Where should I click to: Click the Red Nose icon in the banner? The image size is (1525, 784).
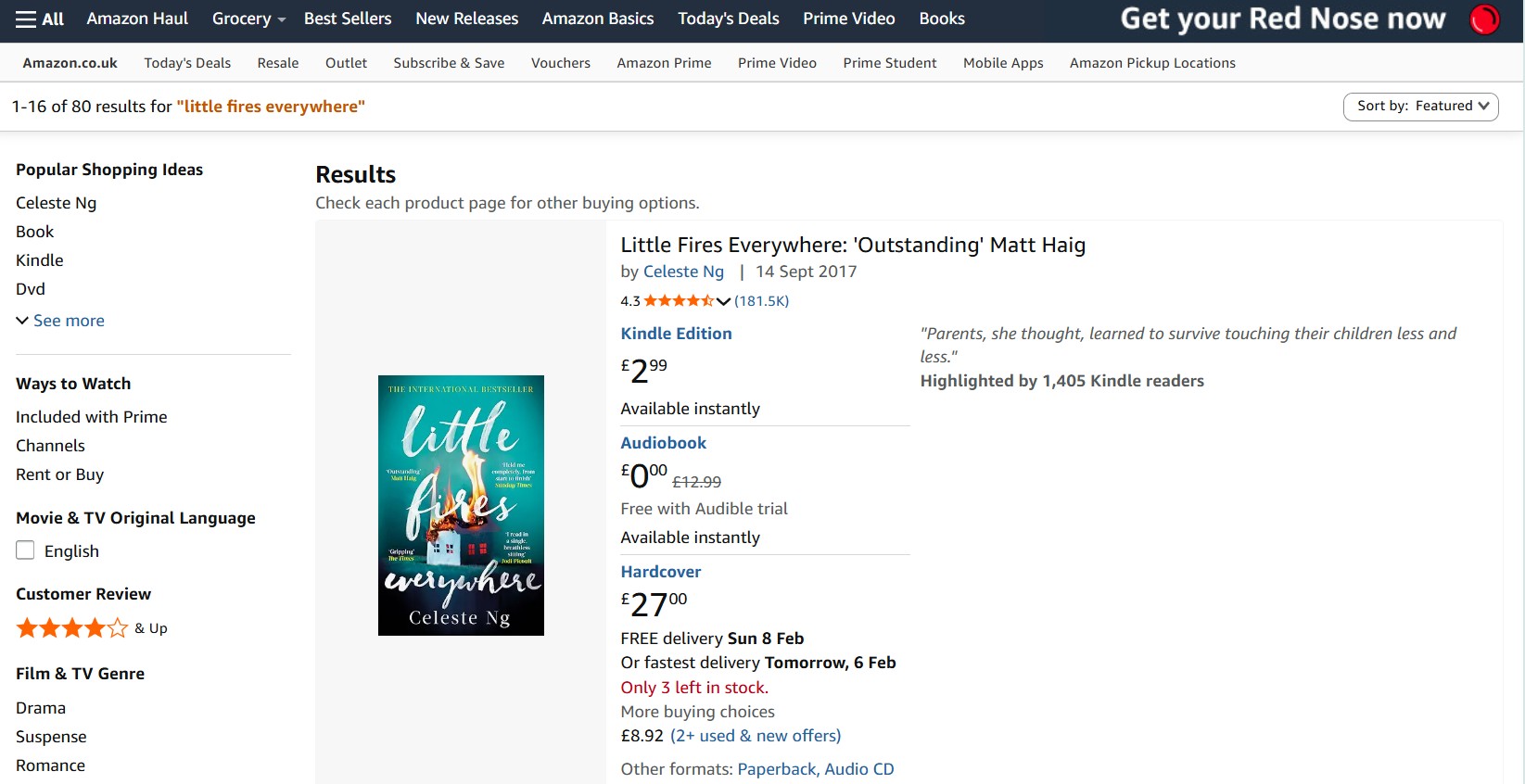pyautogui.click(x=1484, y=19)
